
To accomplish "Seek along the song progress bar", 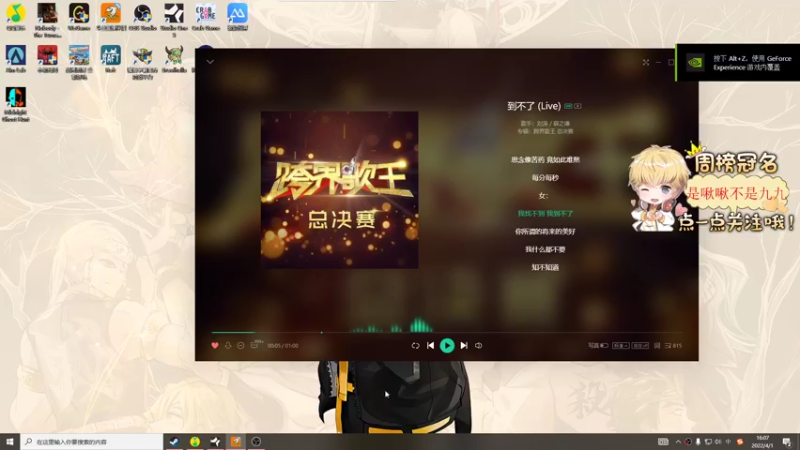I will [446, 332].
